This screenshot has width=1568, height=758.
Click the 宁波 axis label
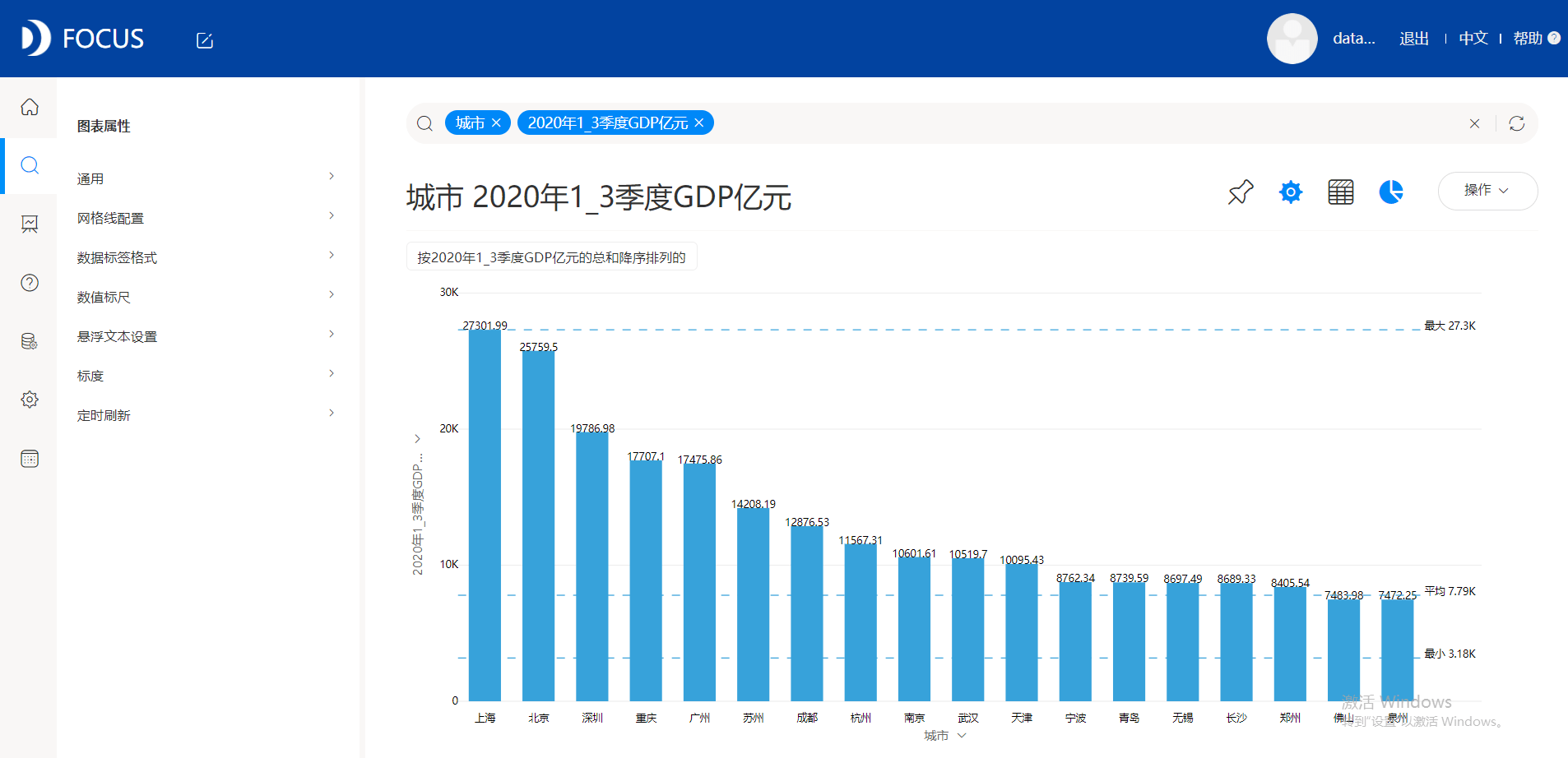click(x=1075, y=718)
